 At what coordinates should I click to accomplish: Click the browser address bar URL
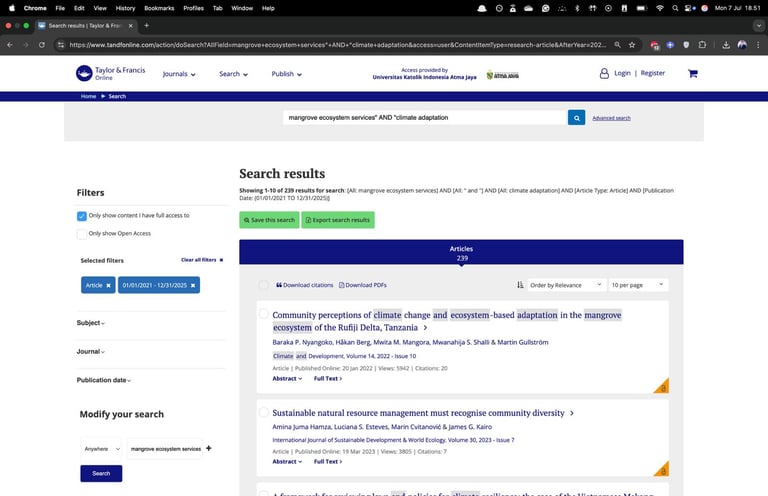pos(338,45)
